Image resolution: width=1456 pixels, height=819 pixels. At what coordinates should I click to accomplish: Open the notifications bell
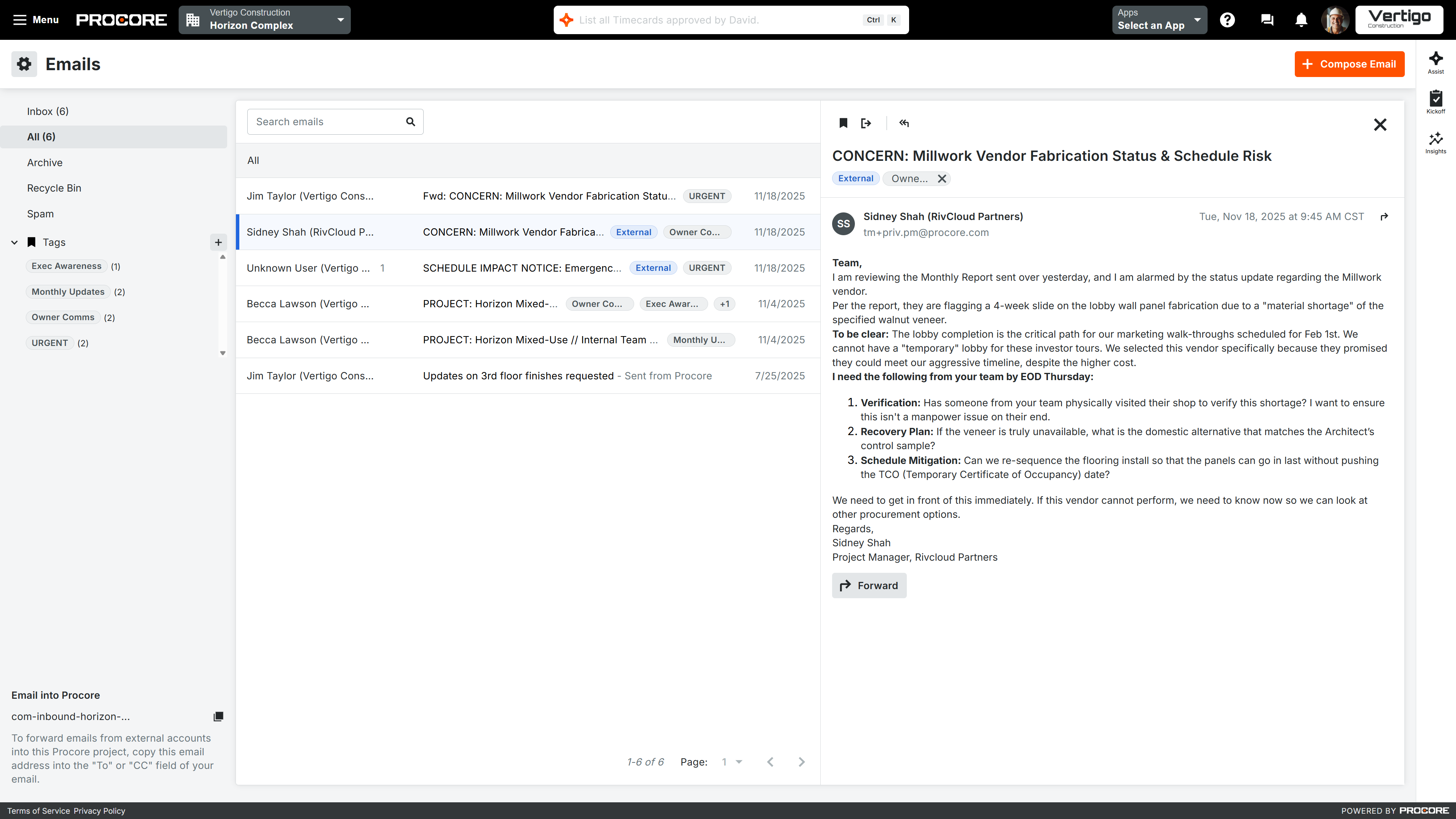pyautogui.click(x=1301, y=19)
